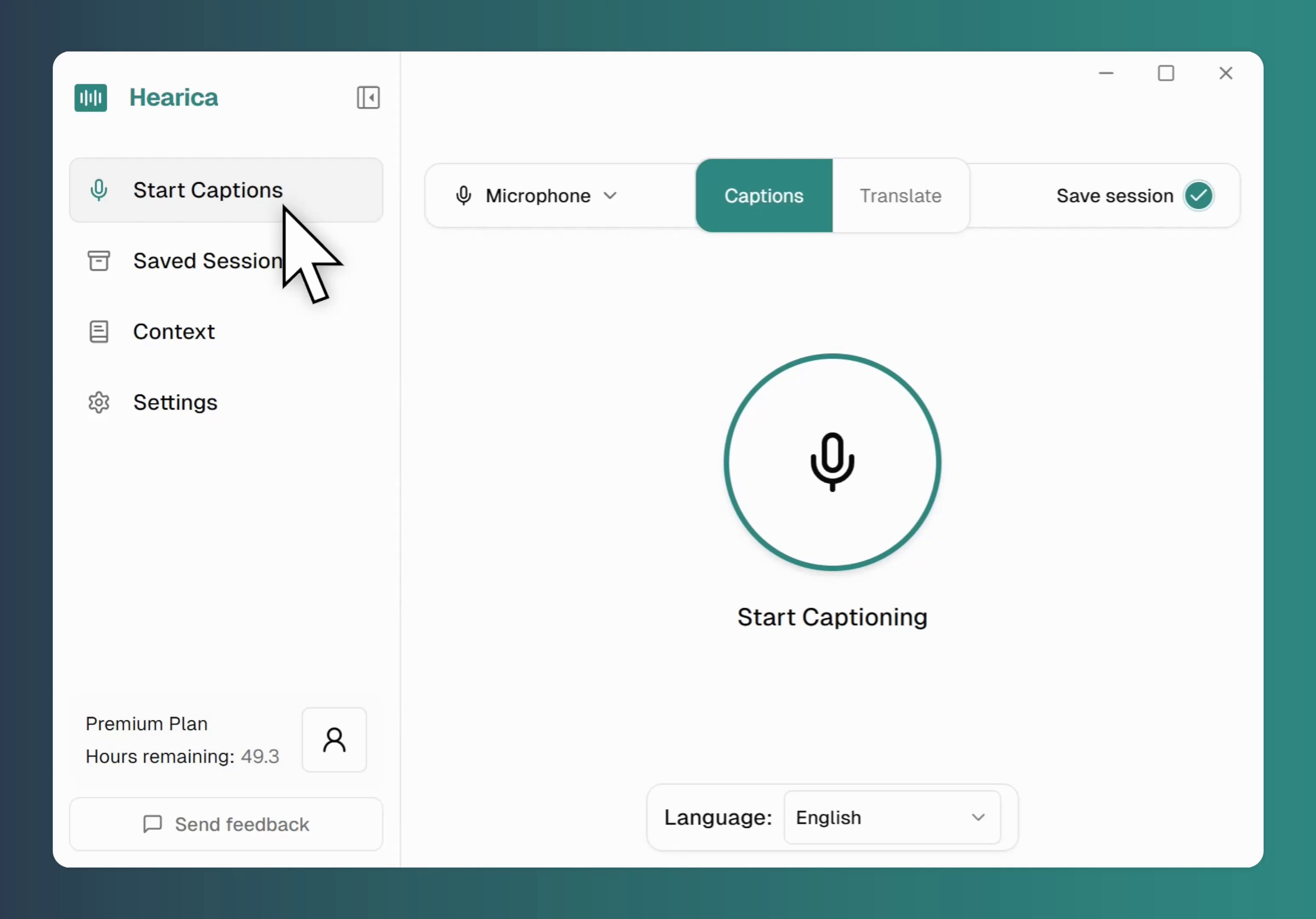Go to the Context page
Screen dimensions: 1316x919
[x=174, y=331]
